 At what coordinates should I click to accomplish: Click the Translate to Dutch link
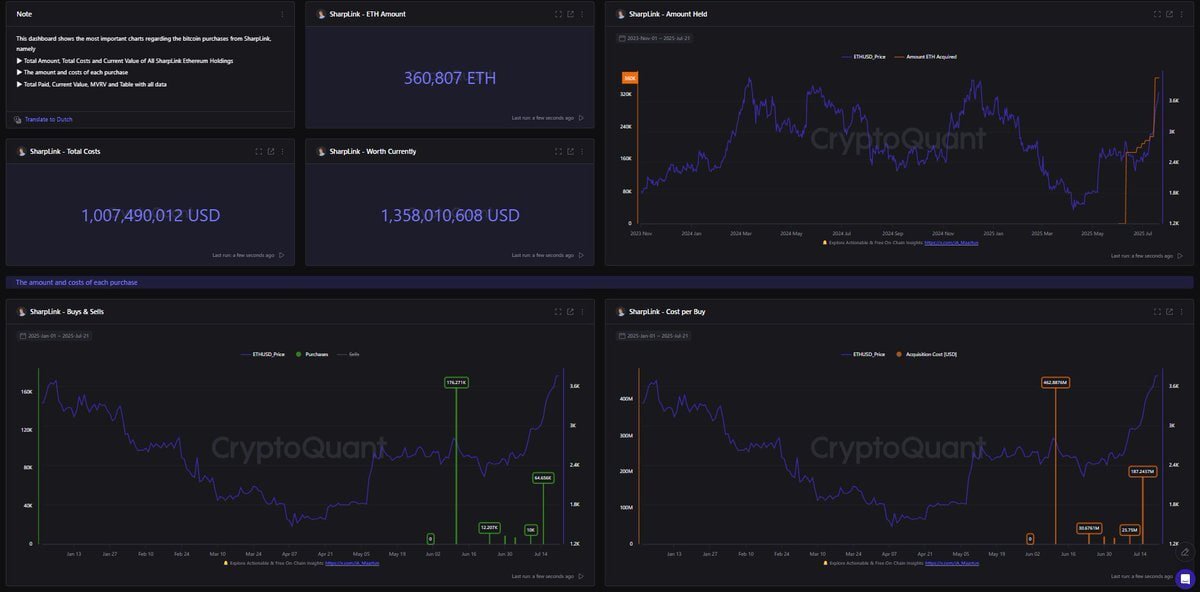pos(49,119)
